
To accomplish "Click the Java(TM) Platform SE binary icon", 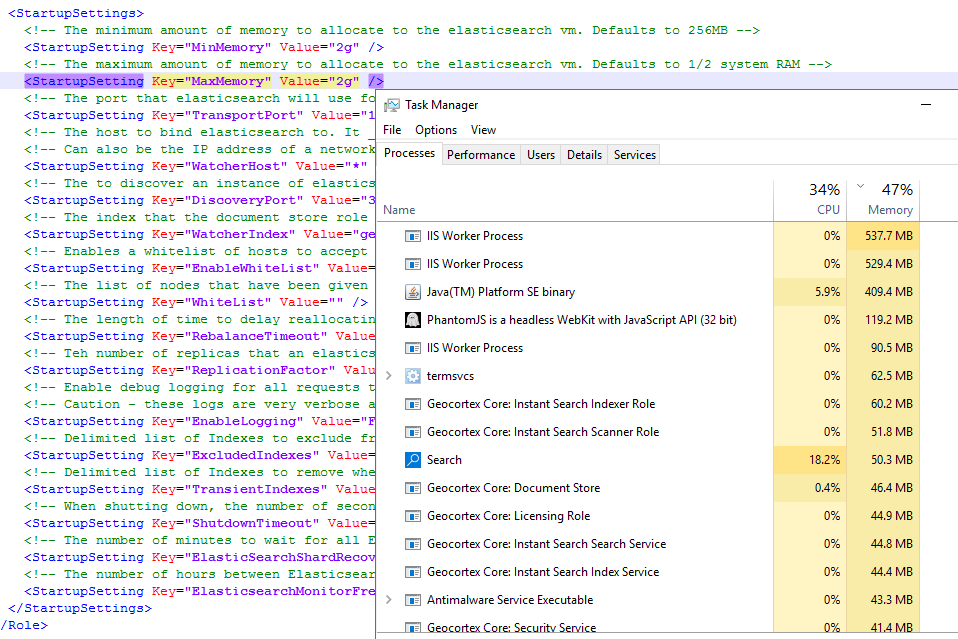I will coord(413,292).
